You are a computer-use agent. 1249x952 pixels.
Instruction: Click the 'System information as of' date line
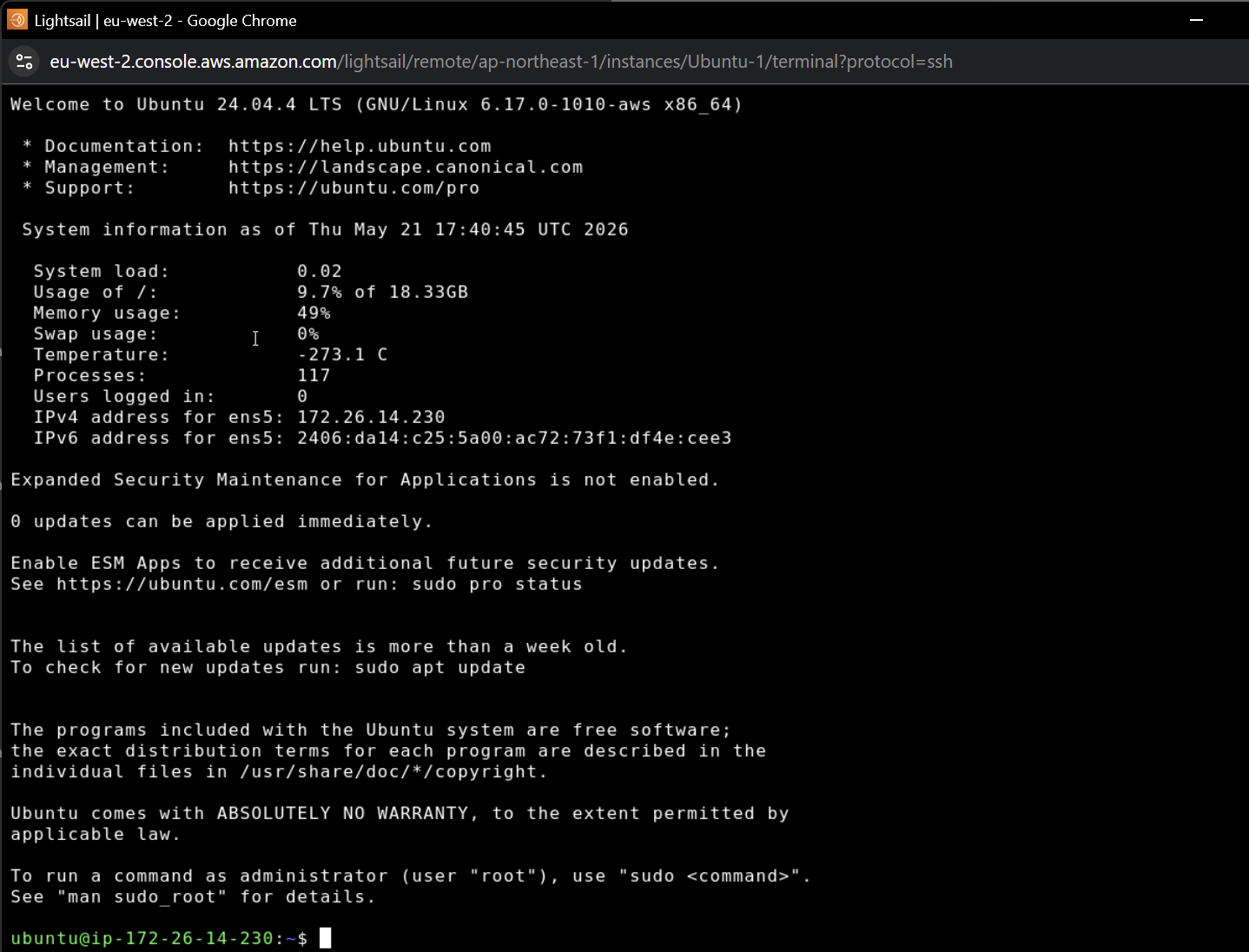pyautogui.click(x=325, y=229)
